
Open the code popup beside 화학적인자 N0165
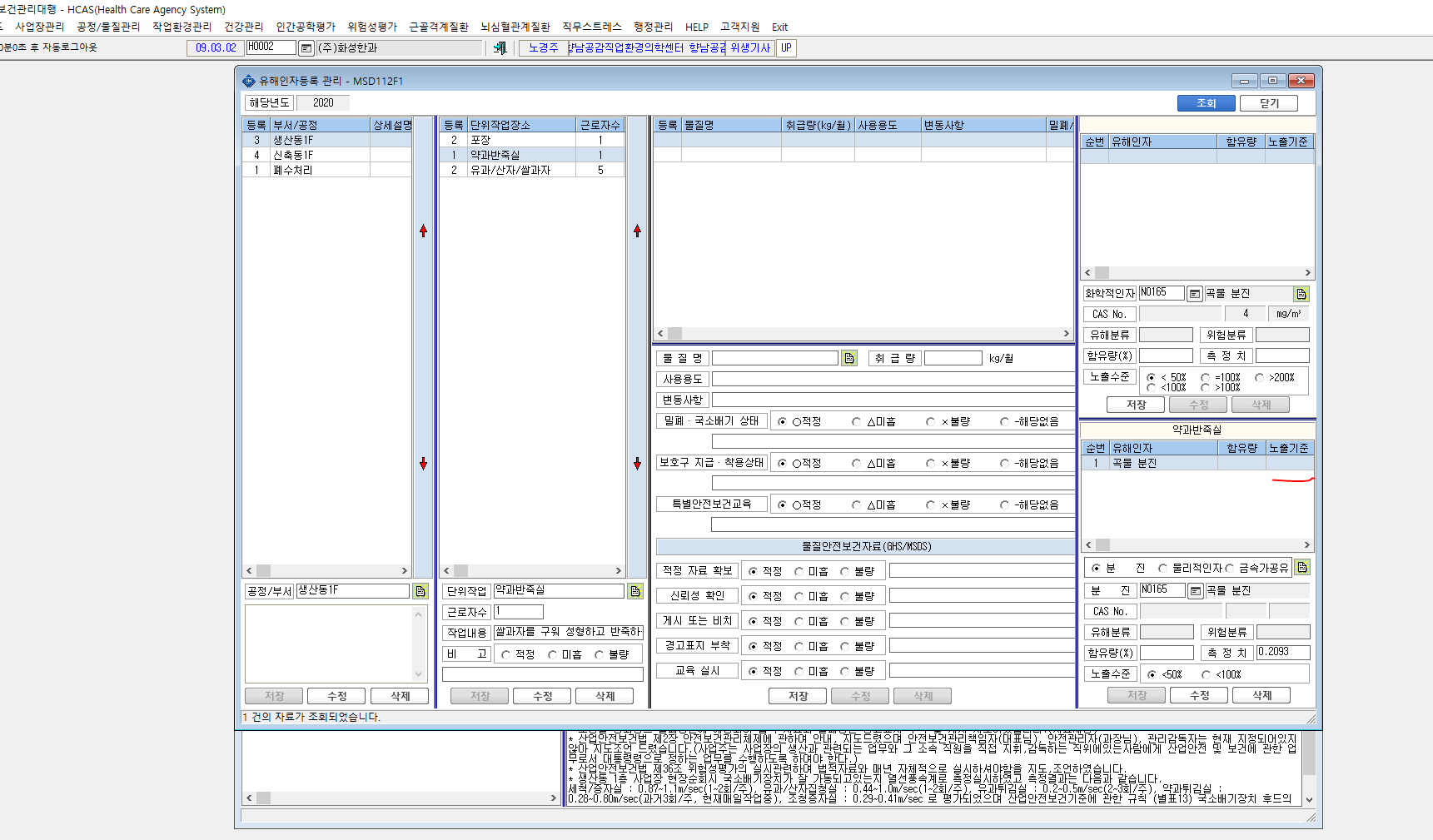1194,294
